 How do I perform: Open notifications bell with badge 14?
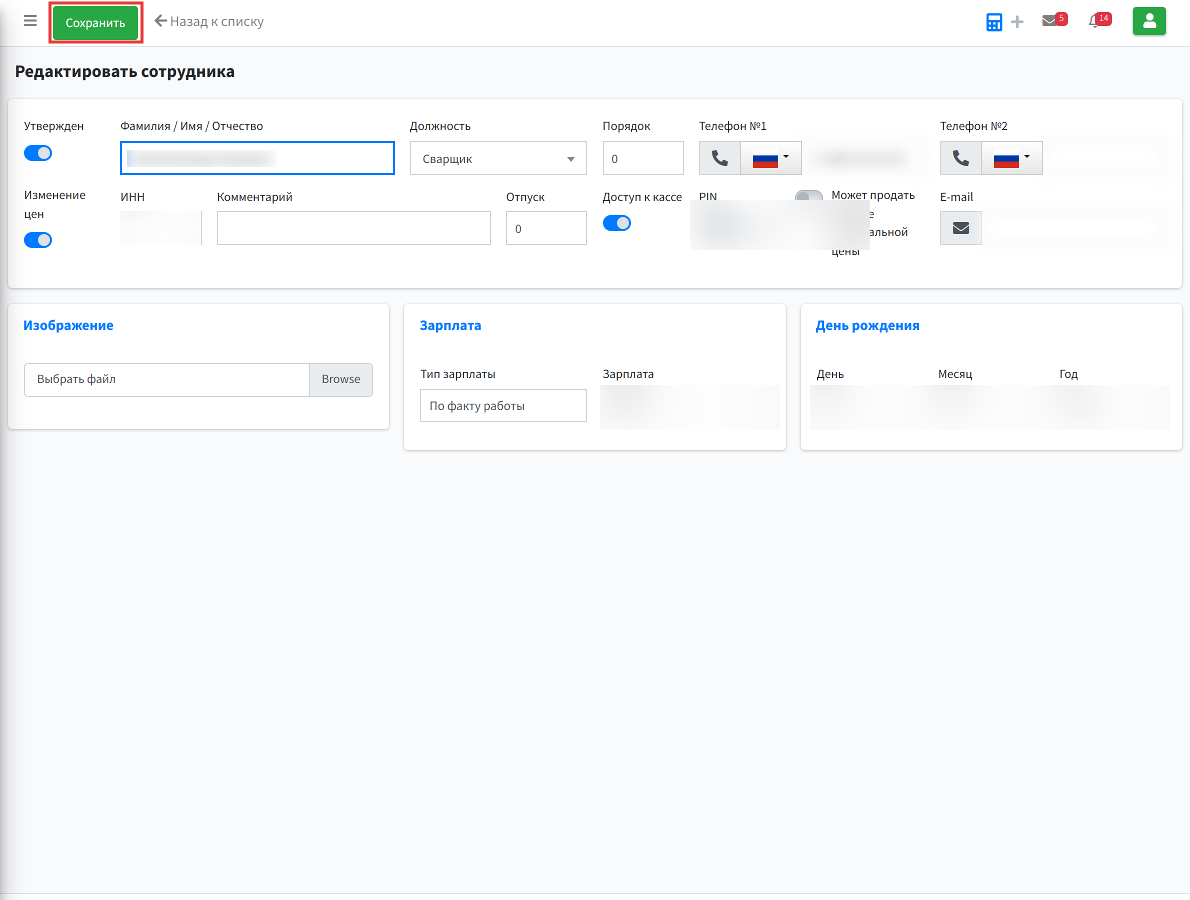1099,20
